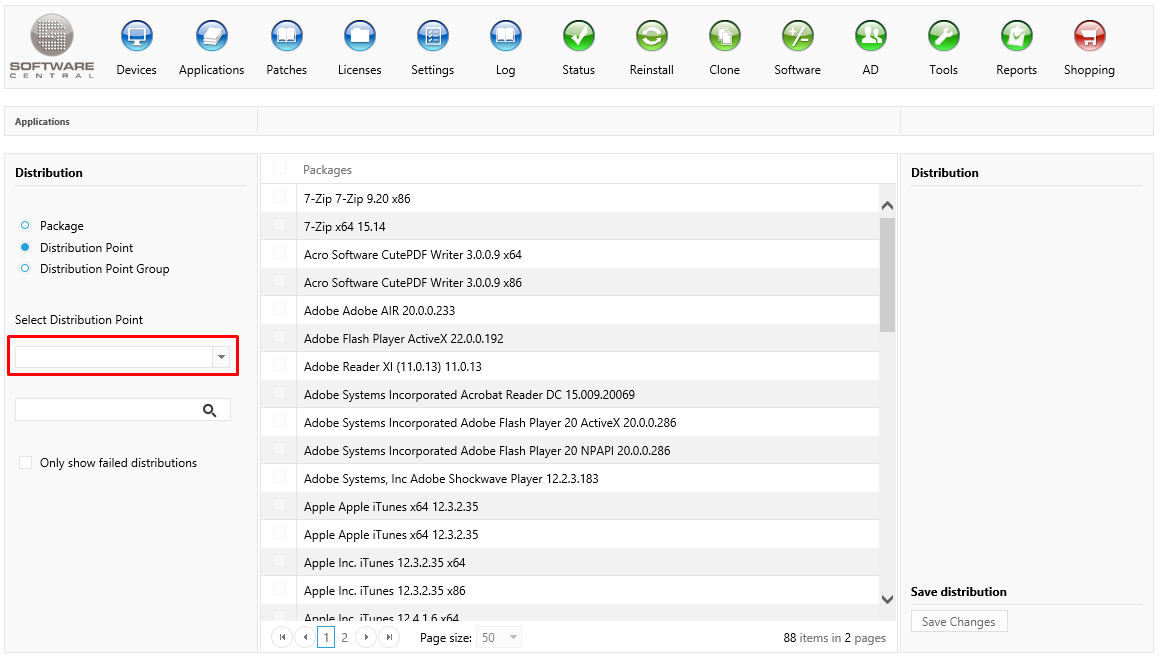
Task: Open the Page size dropdown
Action: tap(513, 637)
